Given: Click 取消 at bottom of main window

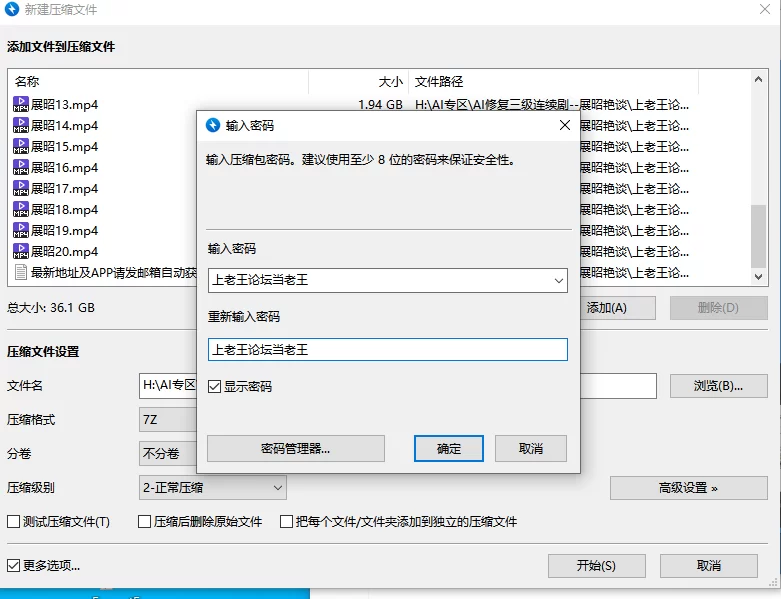Looking at the screenshot, I should [x=709, y=566].
